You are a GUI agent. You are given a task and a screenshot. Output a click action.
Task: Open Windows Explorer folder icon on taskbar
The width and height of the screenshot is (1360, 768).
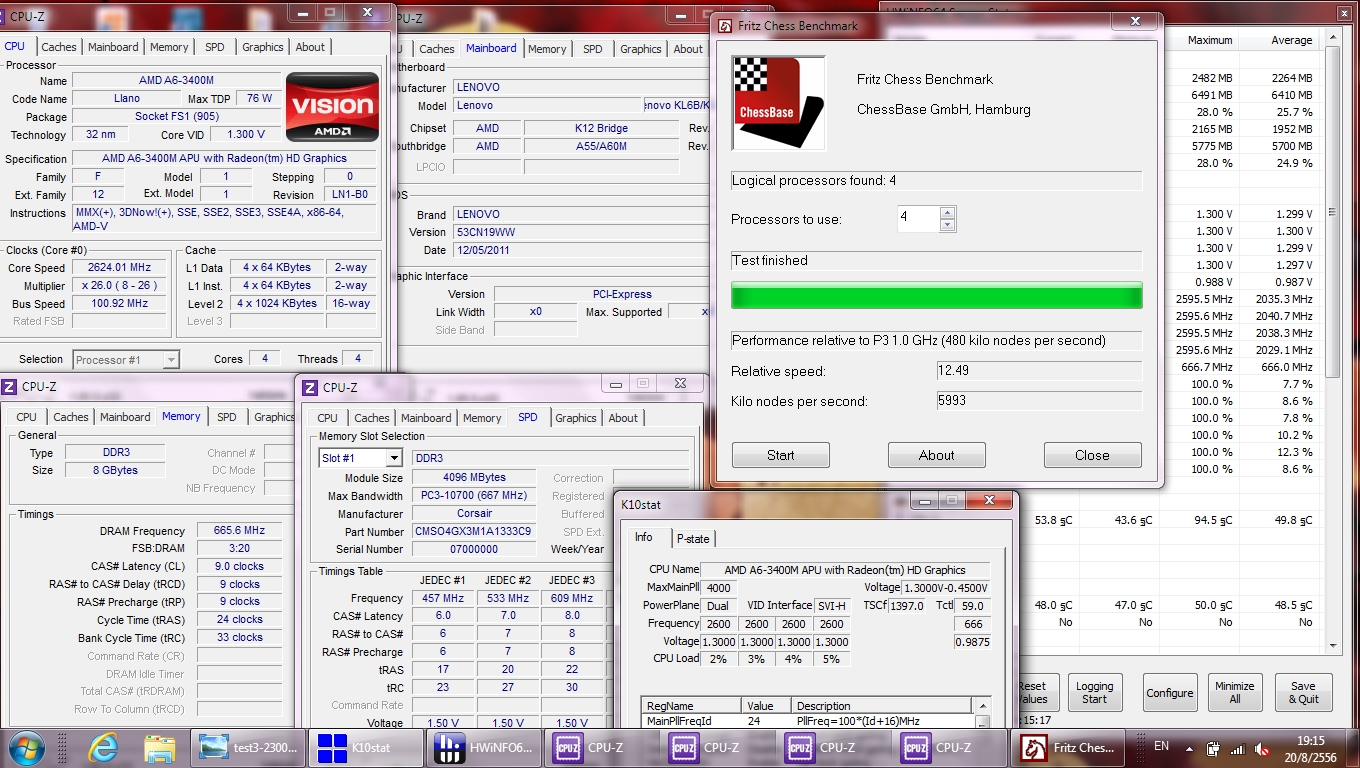pyautogui.click(x=160, y=747)
